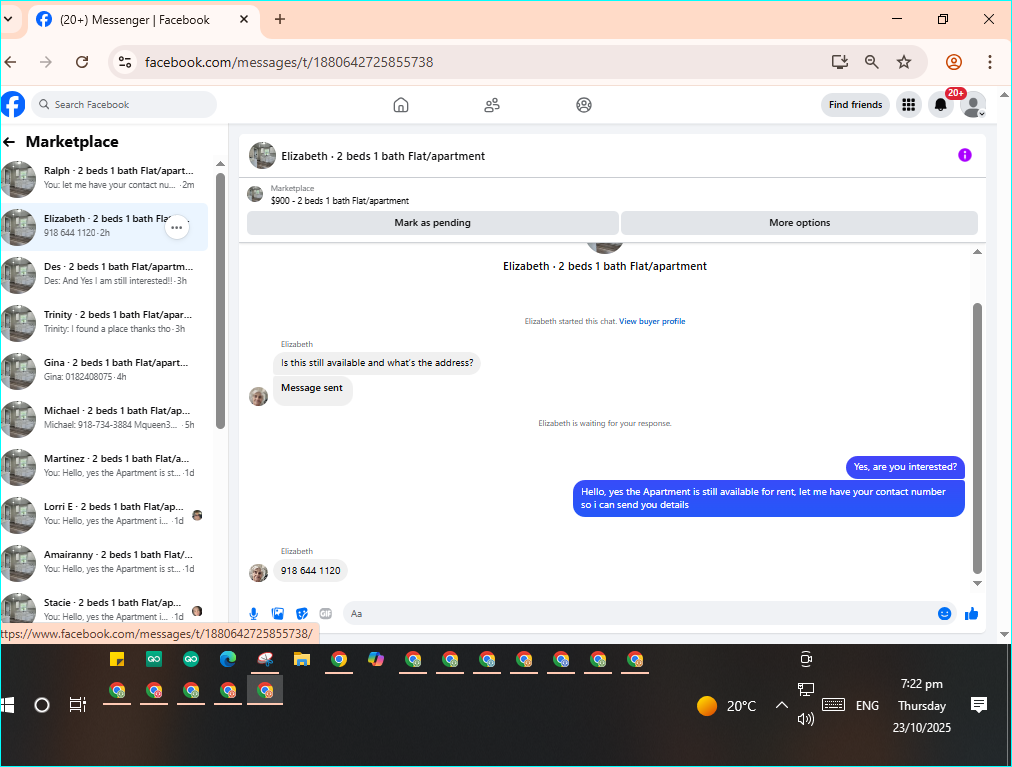The height and width of the screenshot is (767, 1012).
Task: Bookmark this page with the star icon
Action: pos(904,62)
